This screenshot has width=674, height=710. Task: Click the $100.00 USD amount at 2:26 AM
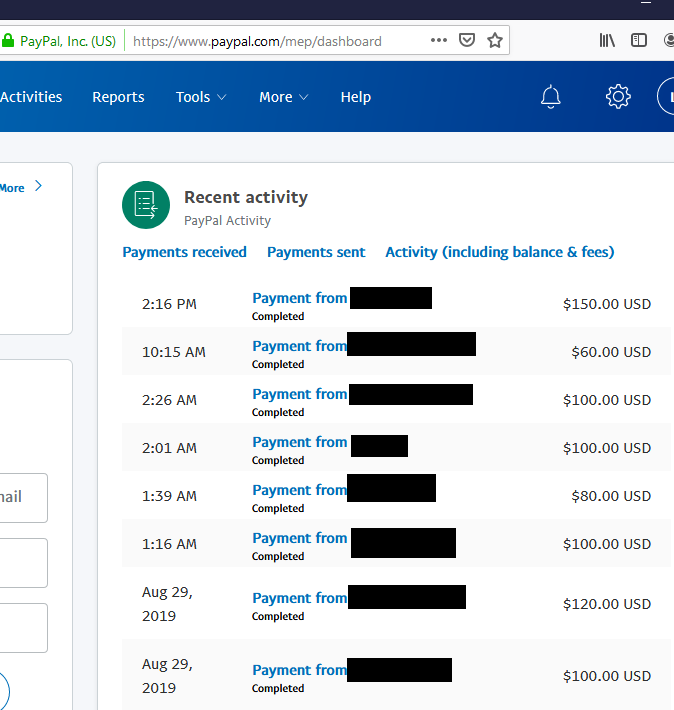607,400
